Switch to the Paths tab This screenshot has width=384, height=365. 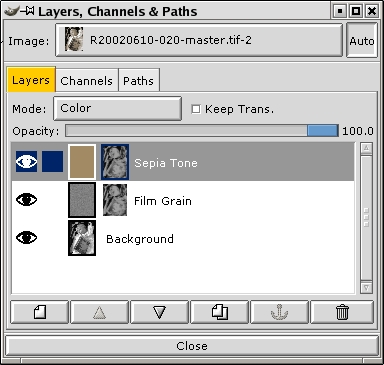pos(139,80)
